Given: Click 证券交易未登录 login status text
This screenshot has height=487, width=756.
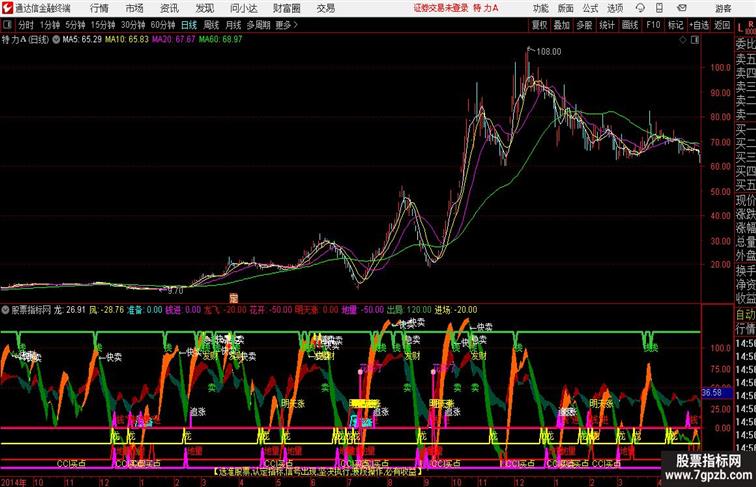Looking at the screenshot, I should (x=441, y=8).
